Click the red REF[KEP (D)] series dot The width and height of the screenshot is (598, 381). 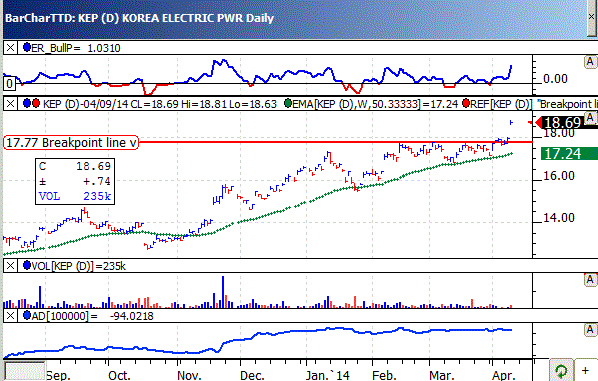click(466, 103)
